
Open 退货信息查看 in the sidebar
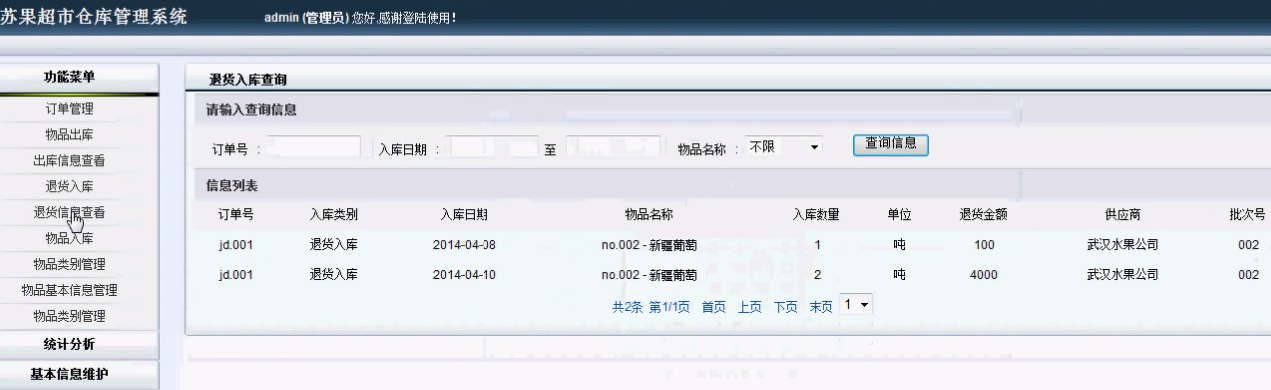[69, 212]
